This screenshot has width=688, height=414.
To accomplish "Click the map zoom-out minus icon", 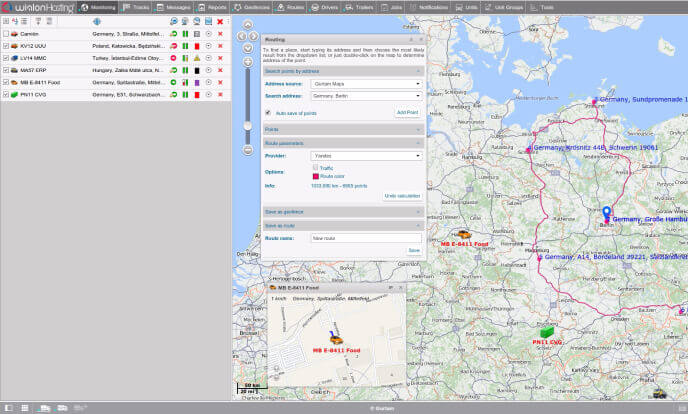I will point(248,150).
